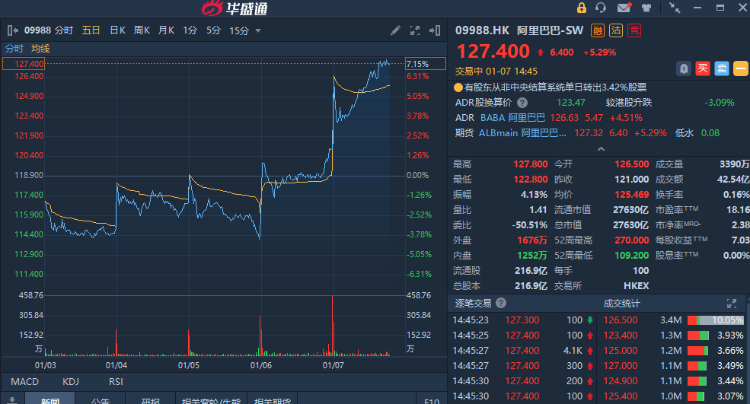Image resolution: width=750 pixels, height=404 pixels.
Task: Click the blue 卖 sell button
Action: (x=720, y=68)
